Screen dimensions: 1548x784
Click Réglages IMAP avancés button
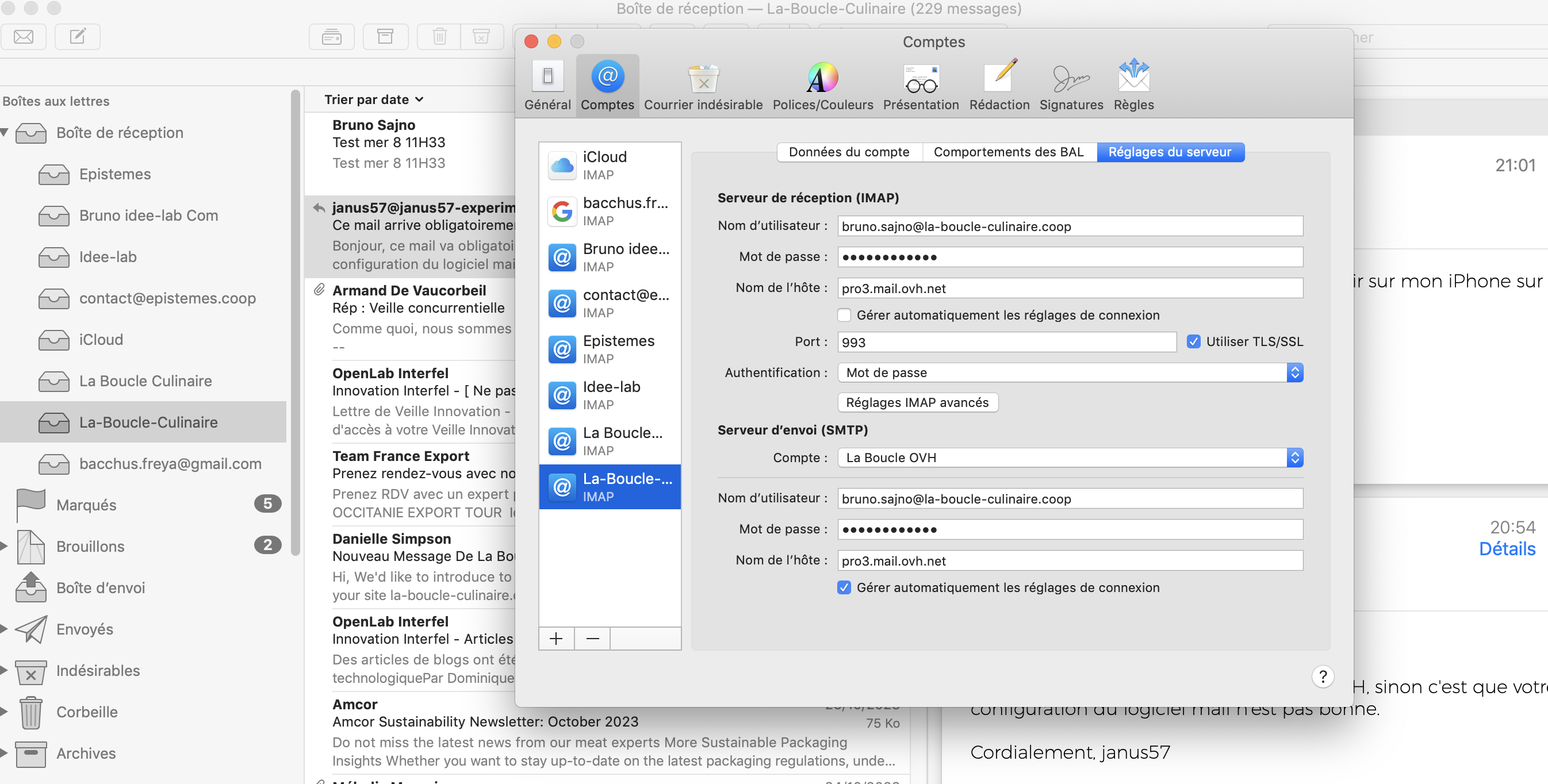point(917,402)
